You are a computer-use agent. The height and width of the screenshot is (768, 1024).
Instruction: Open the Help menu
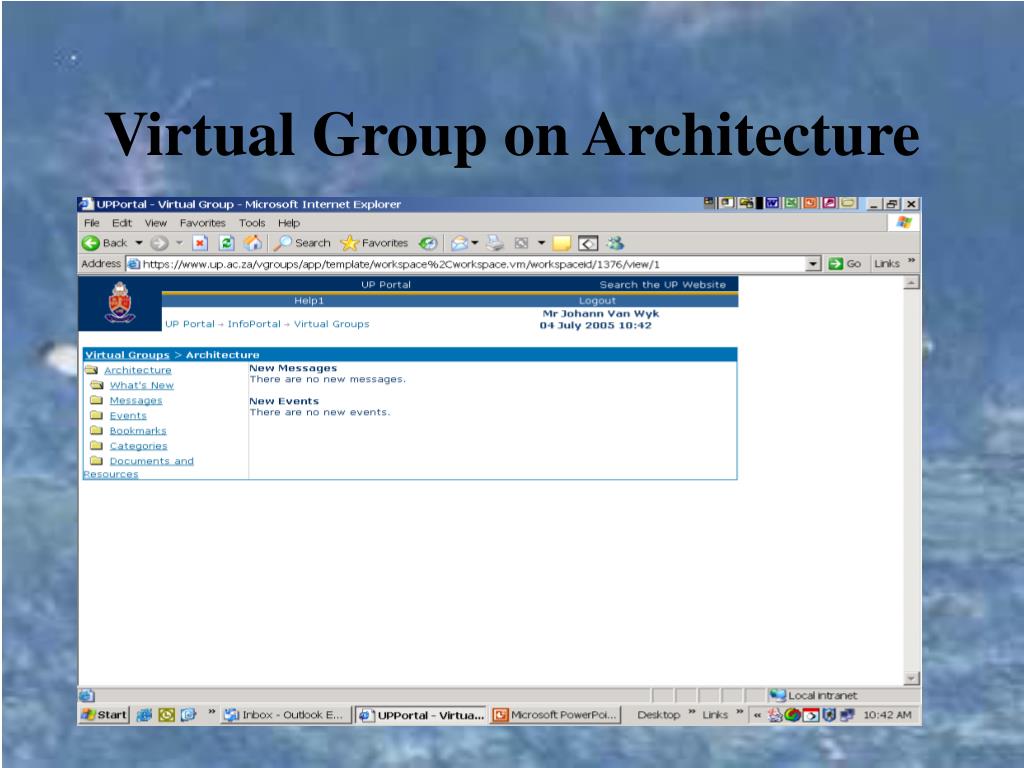[x=289, y=223]
